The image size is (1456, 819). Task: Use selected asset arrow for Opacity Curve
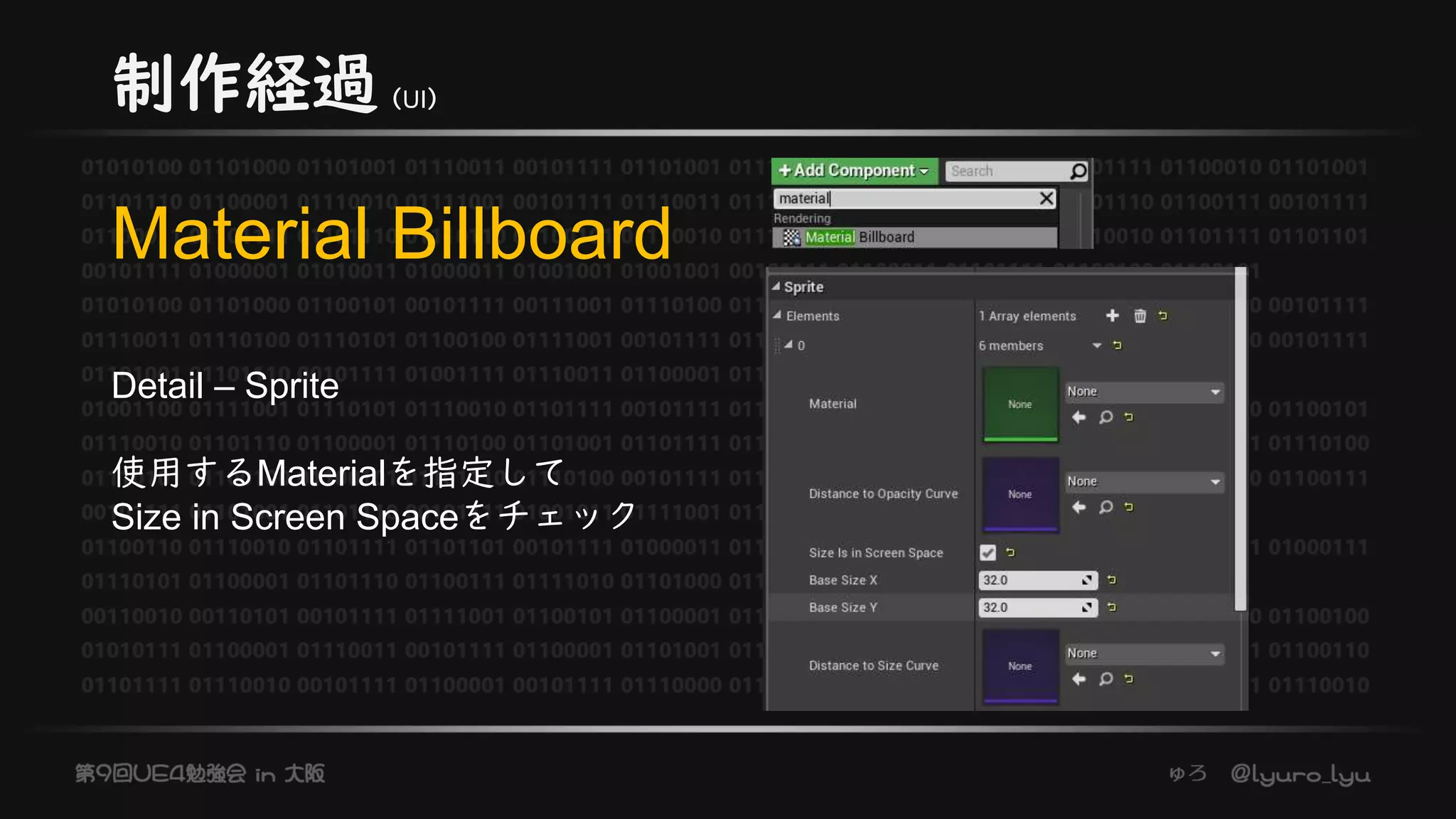pos(1078,508)
